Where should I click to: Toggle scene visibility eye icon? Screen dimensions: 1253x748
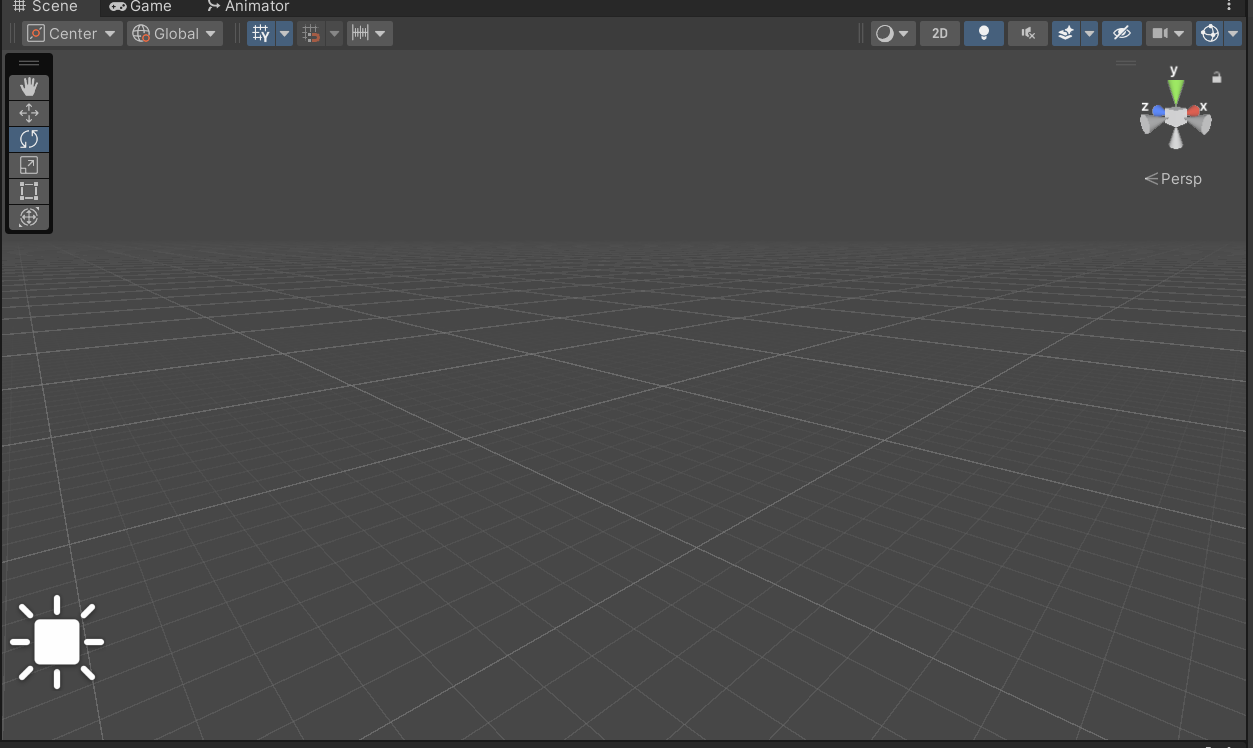pos(1122,33)
